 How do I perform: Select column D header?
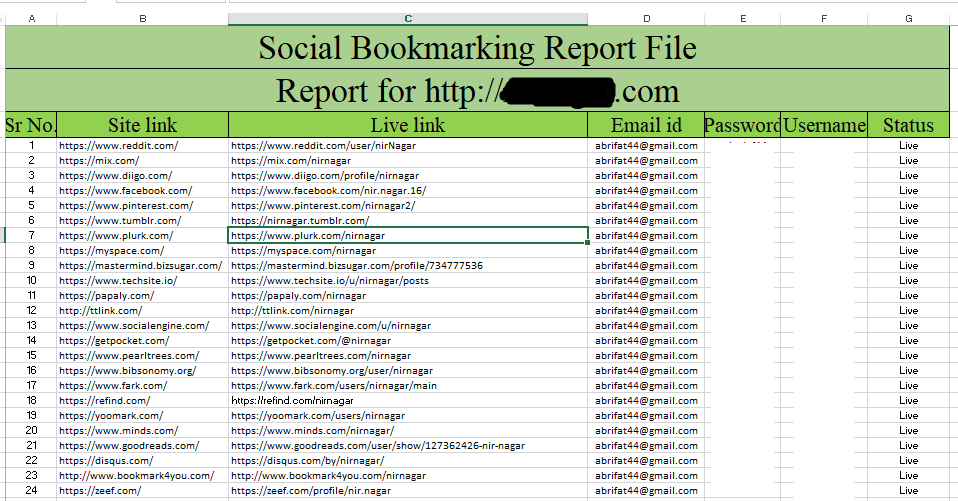[646, 19]
